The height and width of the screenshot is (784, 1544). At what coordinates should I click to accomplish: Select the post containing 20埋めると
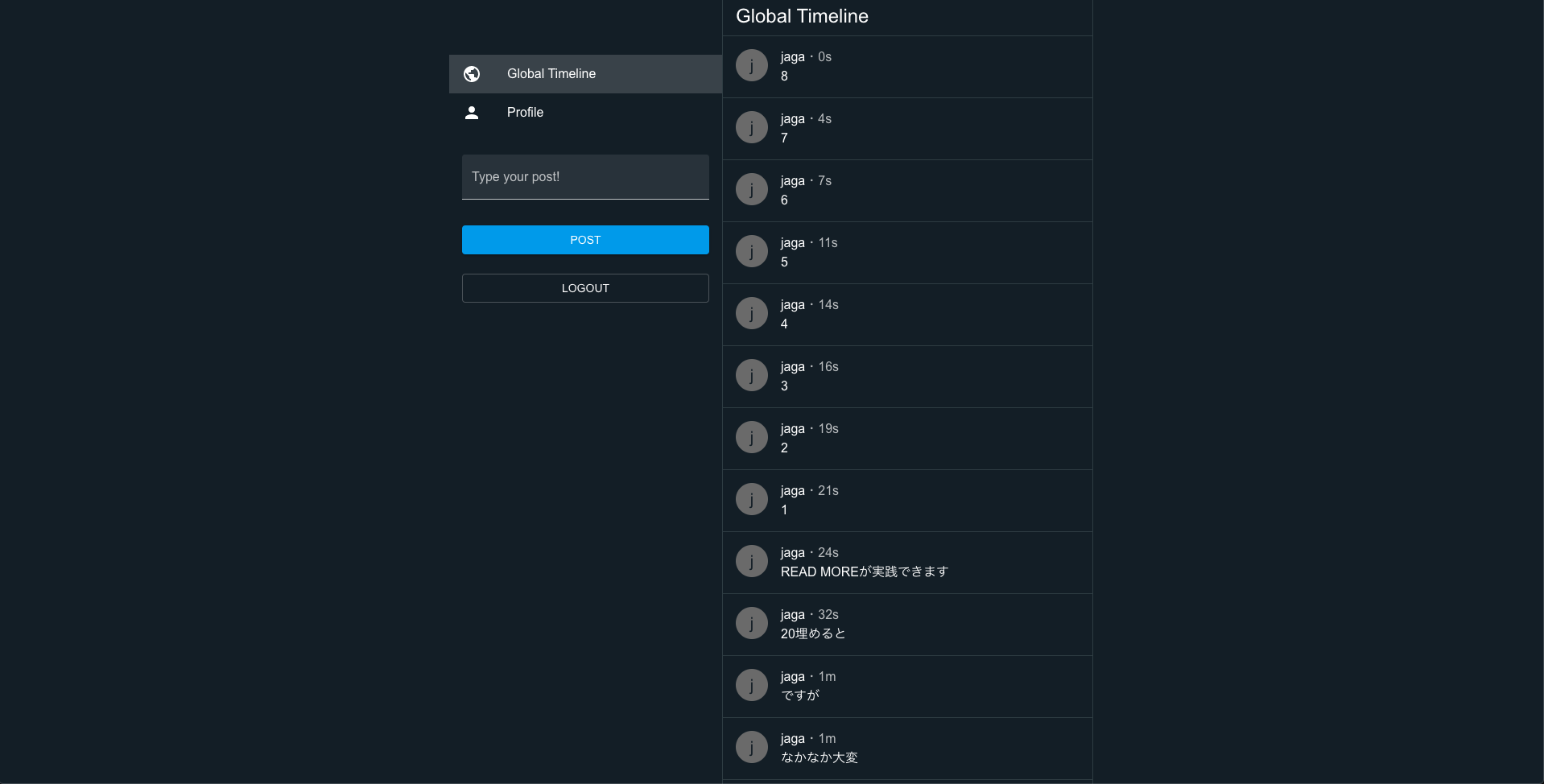point(907,625)
